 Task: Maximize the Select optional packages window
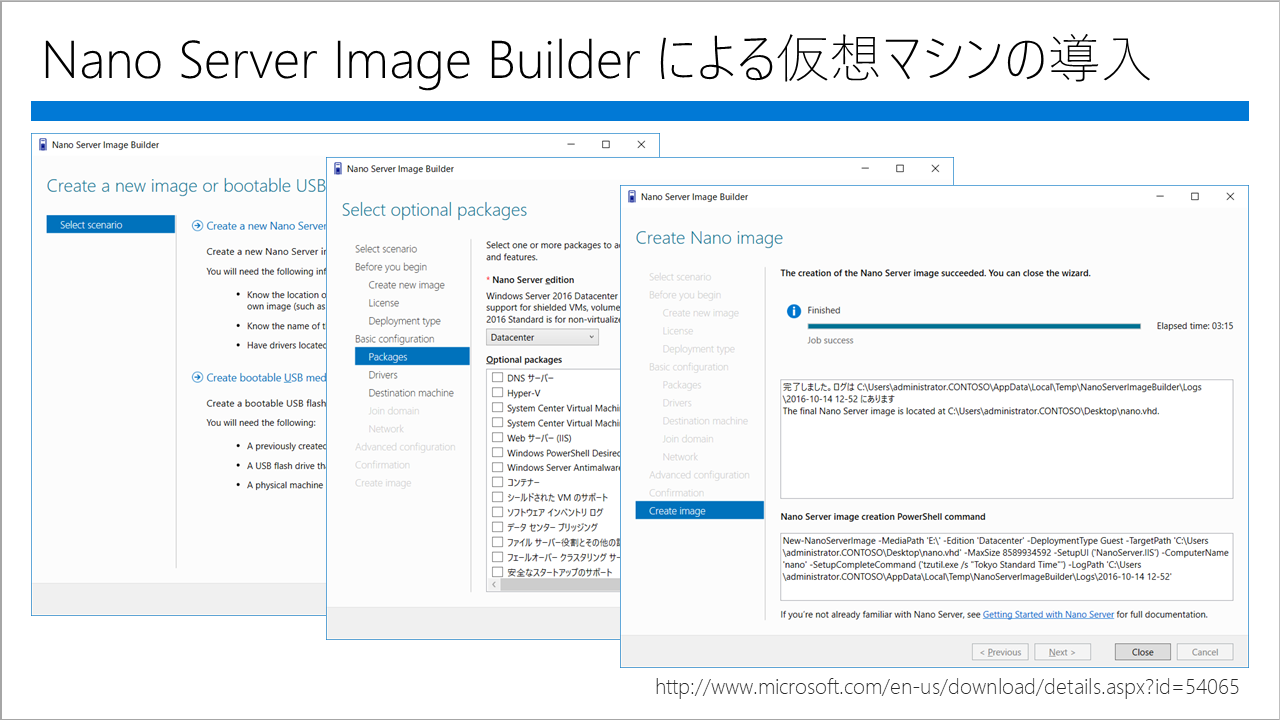(x=900, y=169)
